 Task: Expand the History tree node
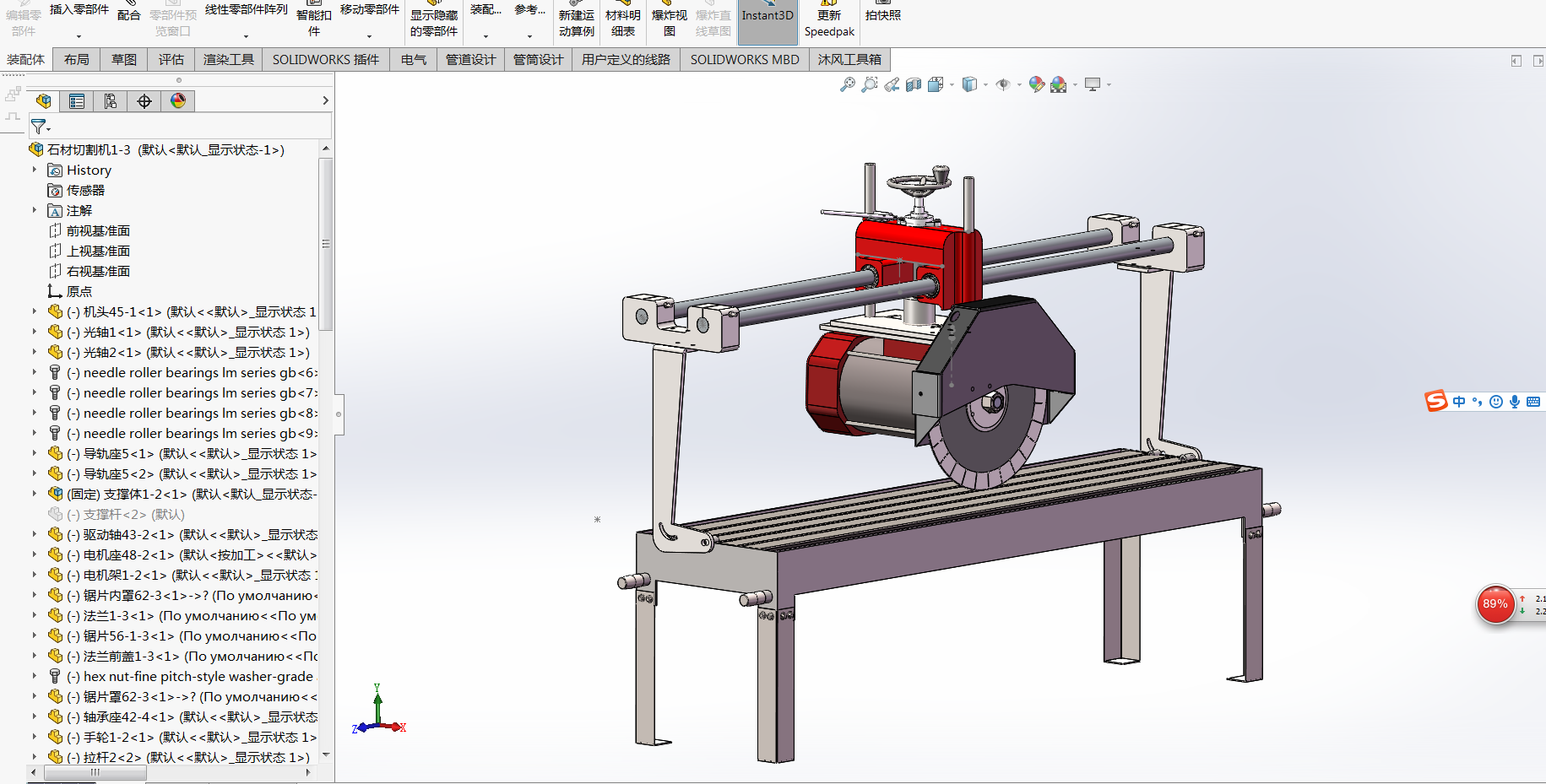point(35,170)
